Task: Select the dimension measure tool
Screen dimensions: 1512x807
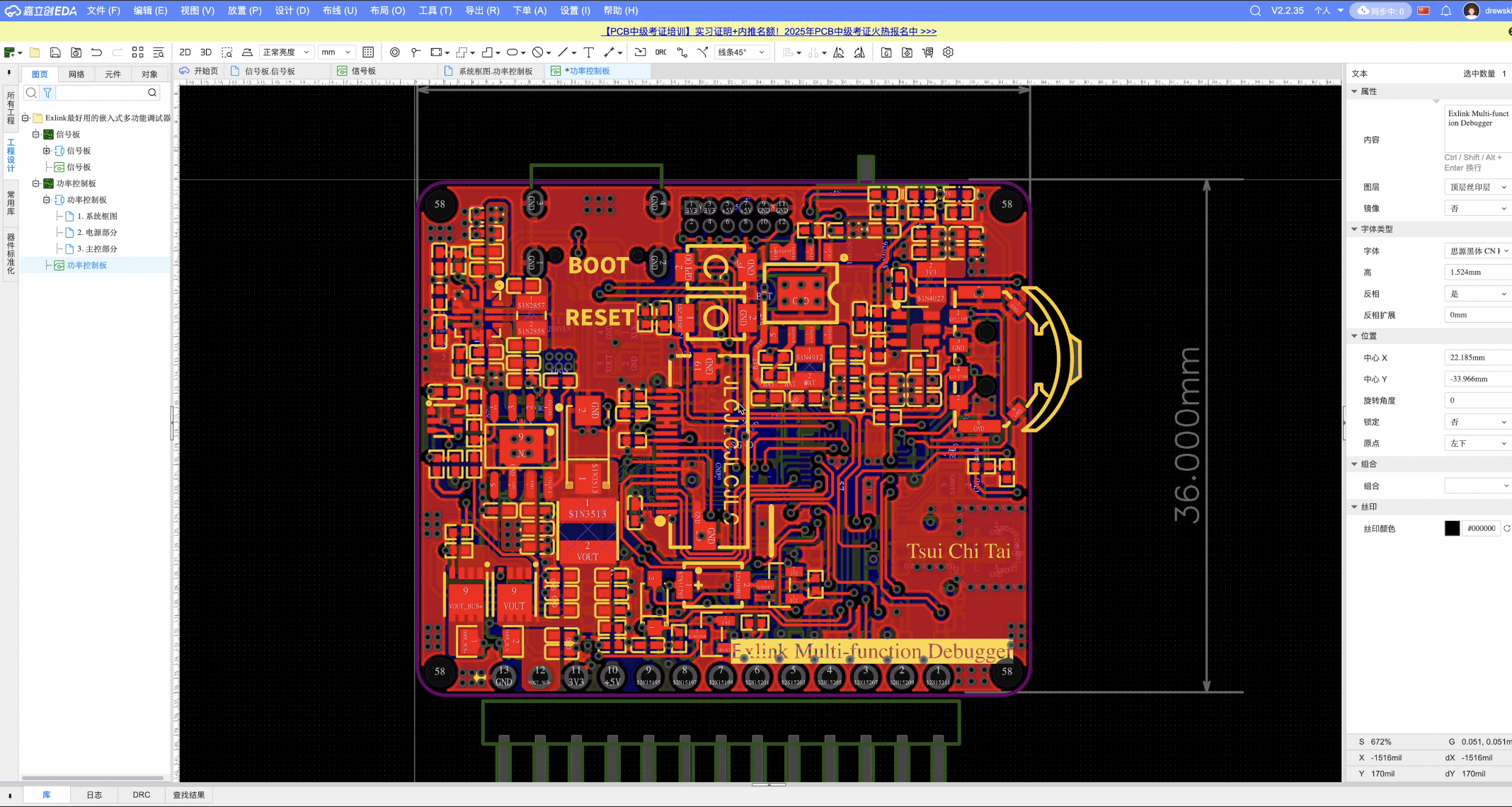Action: pyautogui.click(x=609, y=52)
